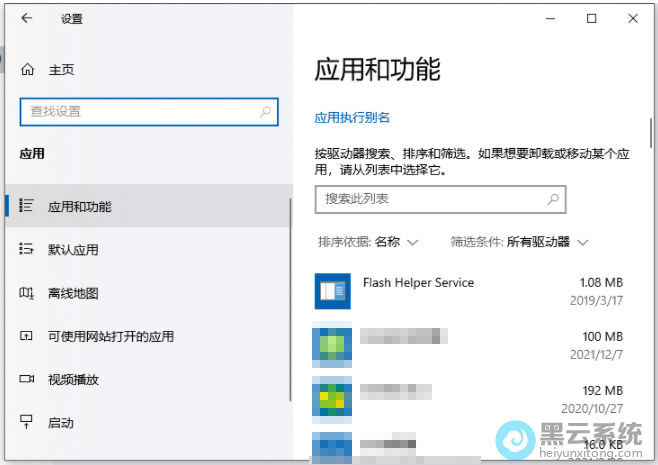The width and height of the screenshot is (658, 465).
Task: Click the search icon in 搜索此列表 box
Action: [553, 199]
